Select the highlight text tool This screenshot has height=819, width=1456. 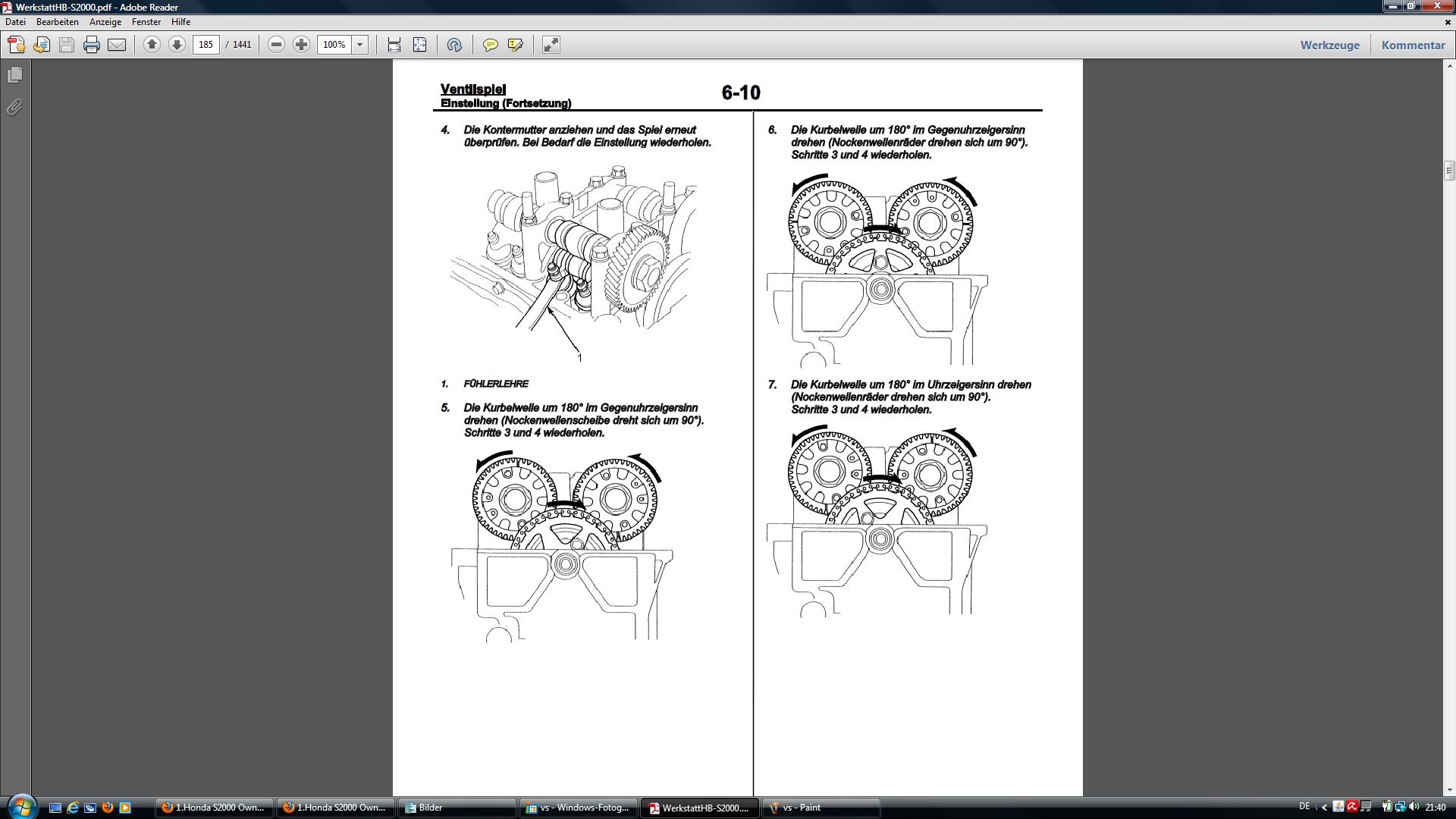click(516, 45)
